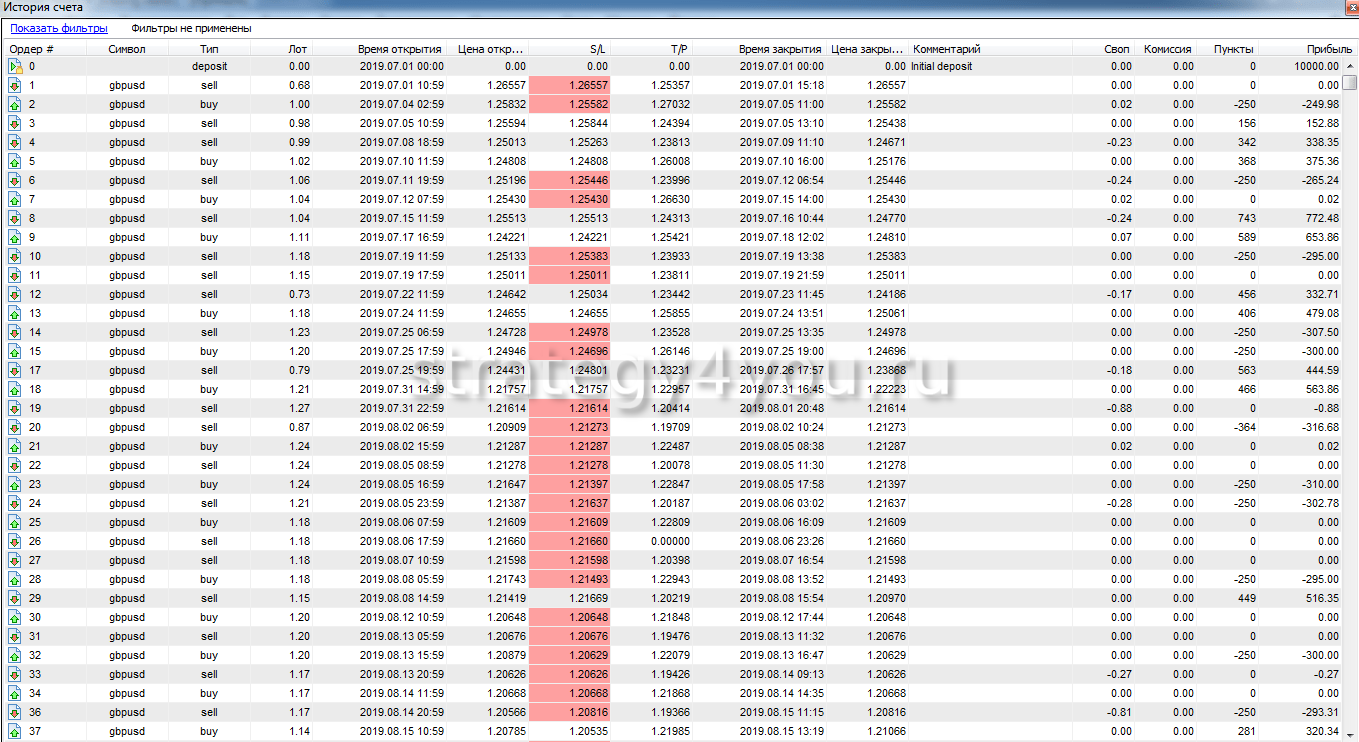Sort by the Прибыль column header
This screenshot has height=742, width=1359.
point(1322,49)
